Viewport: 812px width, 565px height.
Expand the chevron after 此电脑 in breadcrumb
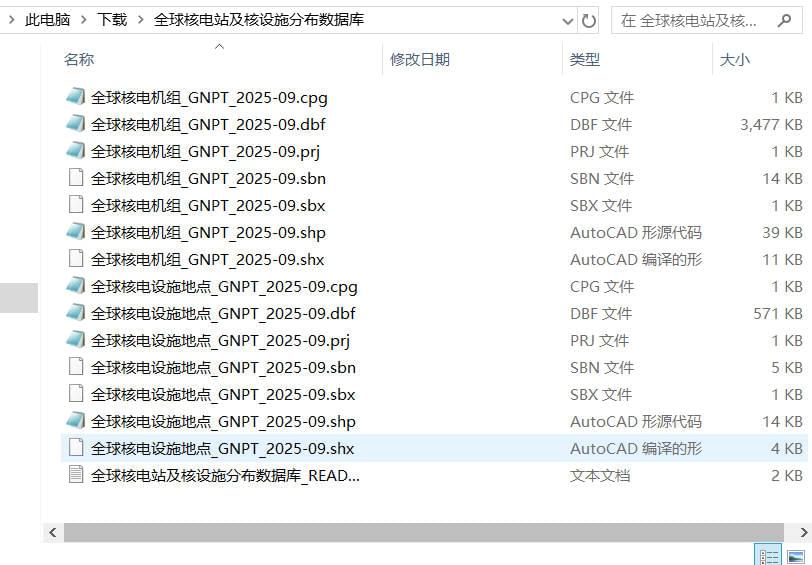click(83, 20)
